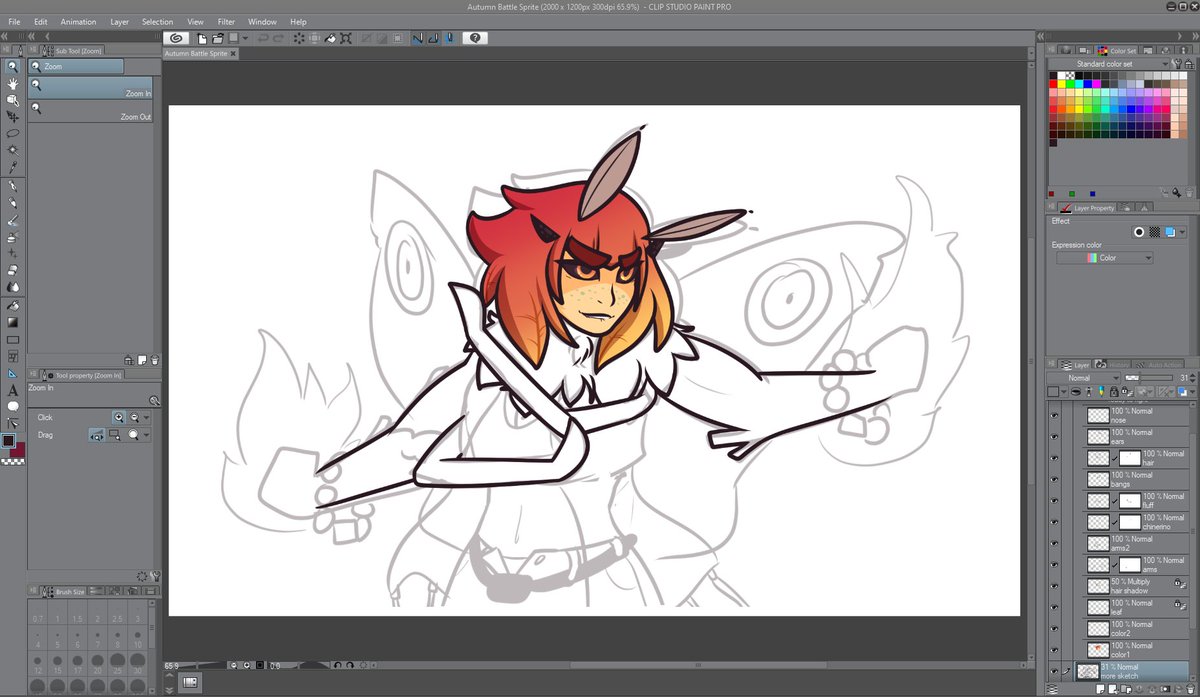
Task: Select the Zoom (magnifier) tool in toolbox
Action: point(13,66)
